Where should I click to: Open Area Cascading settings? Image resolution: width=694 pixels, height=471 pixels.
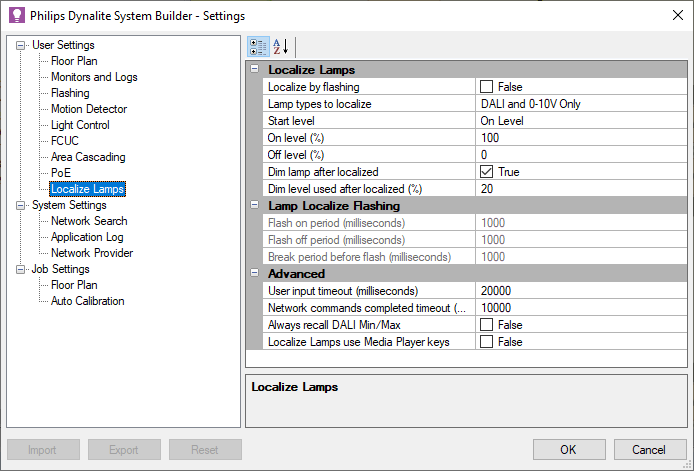tap(88, 157)
